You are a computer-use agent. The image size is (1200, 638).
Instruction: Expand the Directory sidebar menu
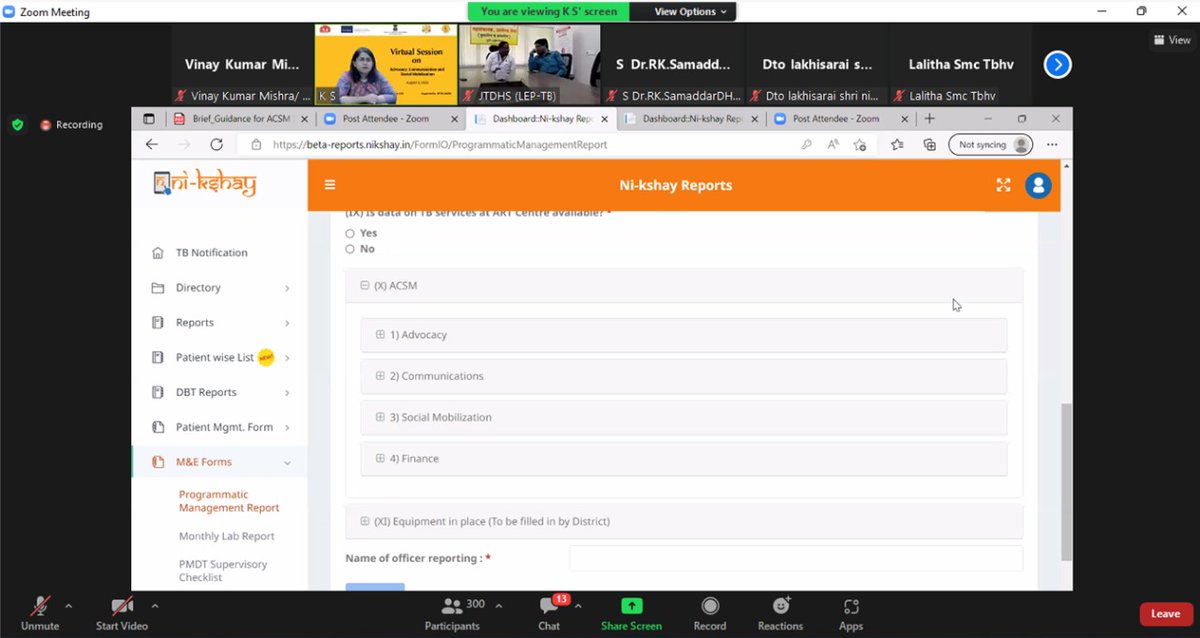coord(220,288)
